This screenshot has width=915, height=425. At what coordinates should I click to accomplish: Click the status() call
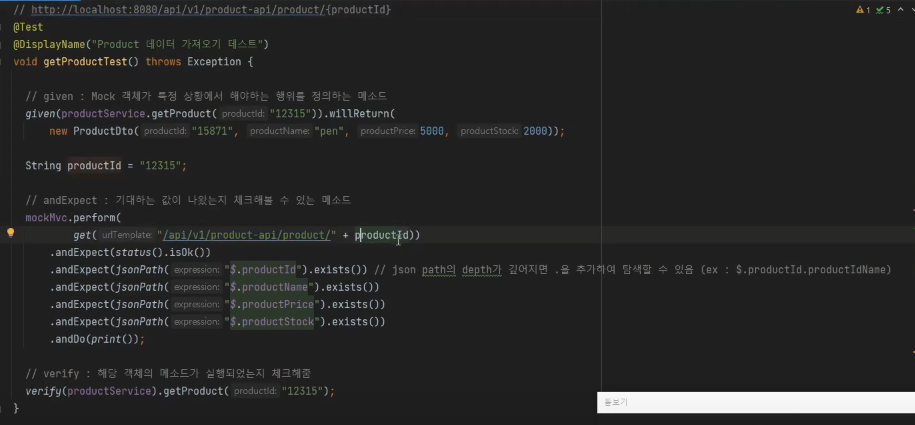(x=136, y=252)
